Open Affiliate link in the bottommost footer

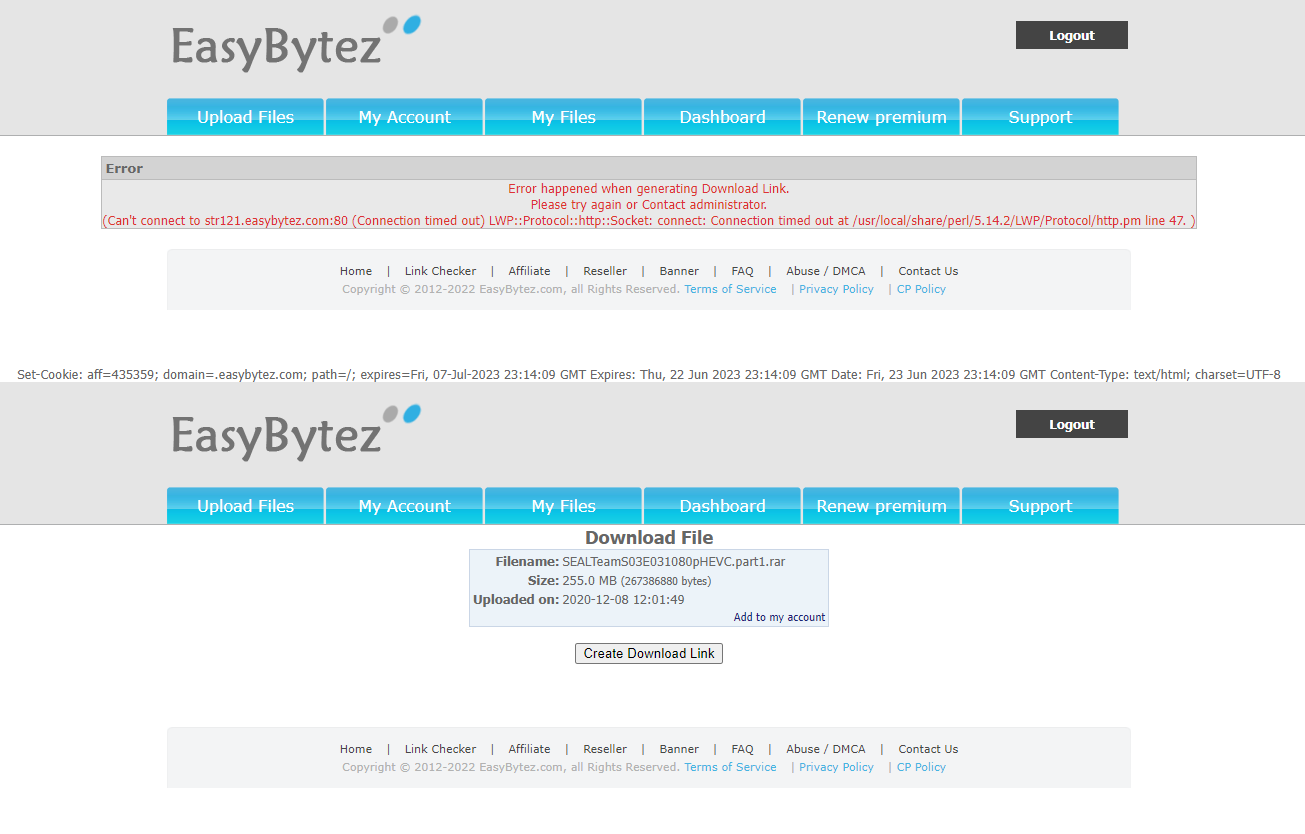coord(529,749)
